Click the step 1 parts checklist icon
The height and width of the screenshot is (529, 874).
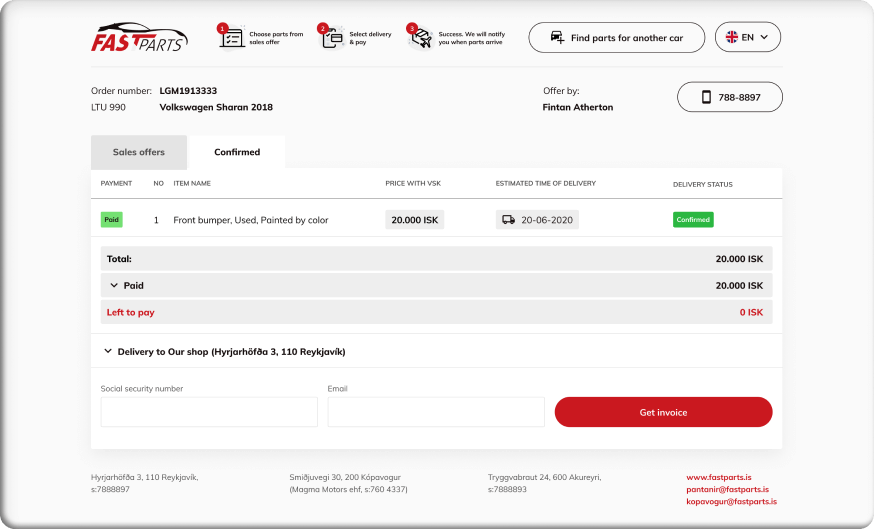coord(231,37)
